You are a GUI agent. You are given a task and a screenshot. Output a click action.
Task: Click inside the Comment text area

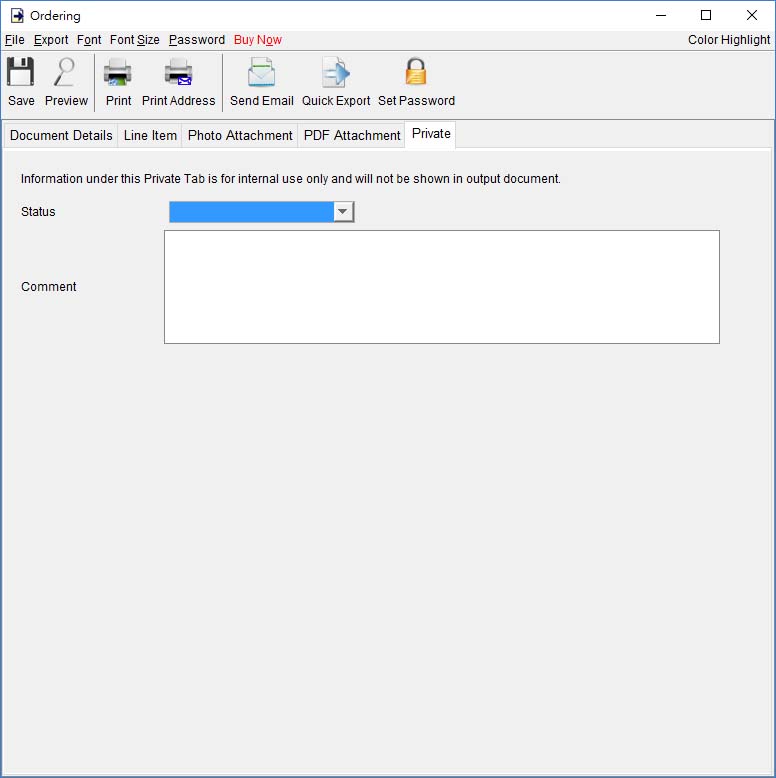[x=442, y=287]
